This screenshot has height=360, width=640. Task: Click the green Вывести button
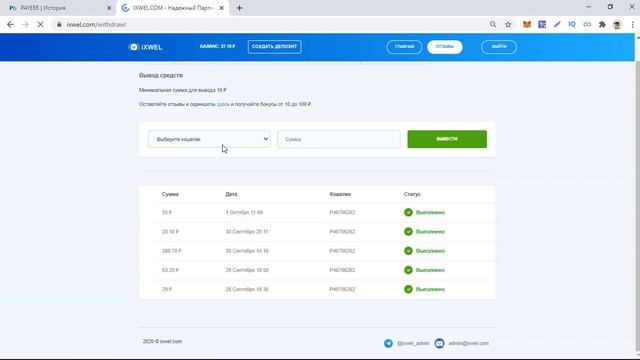[447, 139]
